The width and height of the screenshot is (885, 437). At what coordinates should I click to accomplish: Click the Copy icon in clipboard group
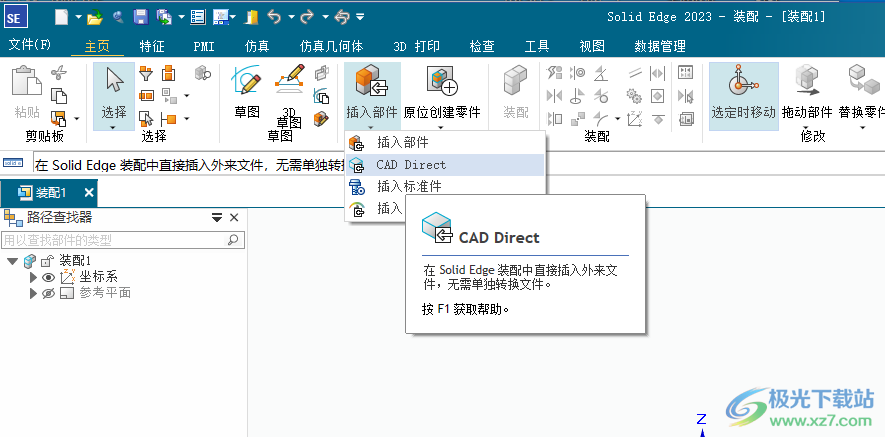[x=59, y=95]
